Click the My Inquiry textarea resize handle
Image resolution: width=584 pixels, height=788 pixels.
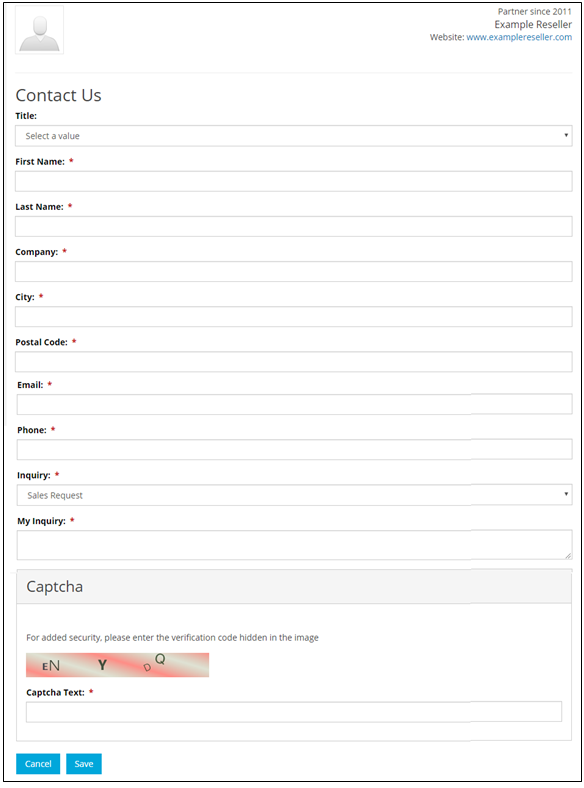pyautogui.click(x=568, y=555)
